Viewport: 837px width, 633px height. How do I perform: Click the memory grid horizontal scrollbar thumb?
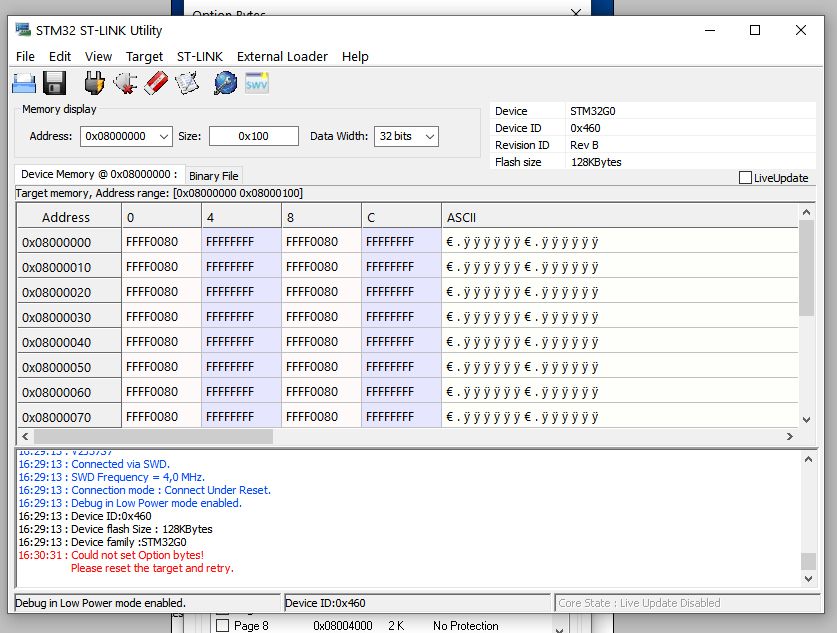[153, 437]
